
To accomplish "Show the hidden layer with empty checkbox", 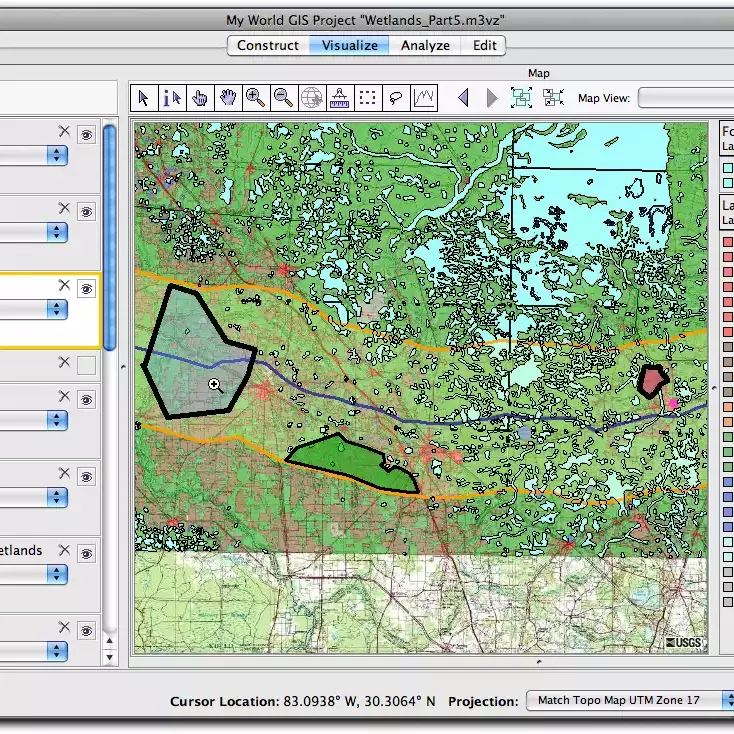I will 87,365.
